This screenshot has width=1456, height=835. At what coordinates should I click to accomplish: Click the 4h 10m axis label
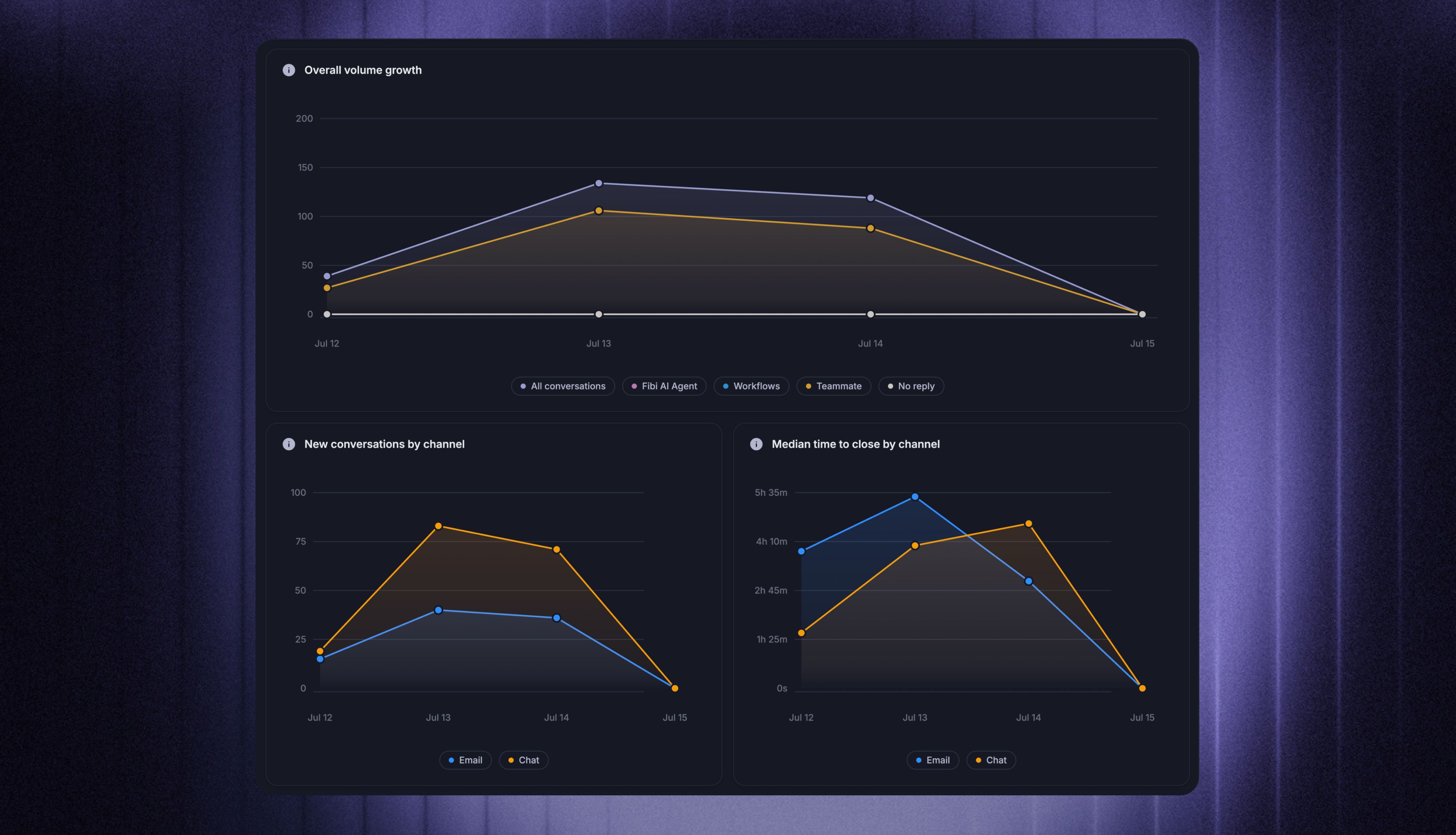click(772, 542)
